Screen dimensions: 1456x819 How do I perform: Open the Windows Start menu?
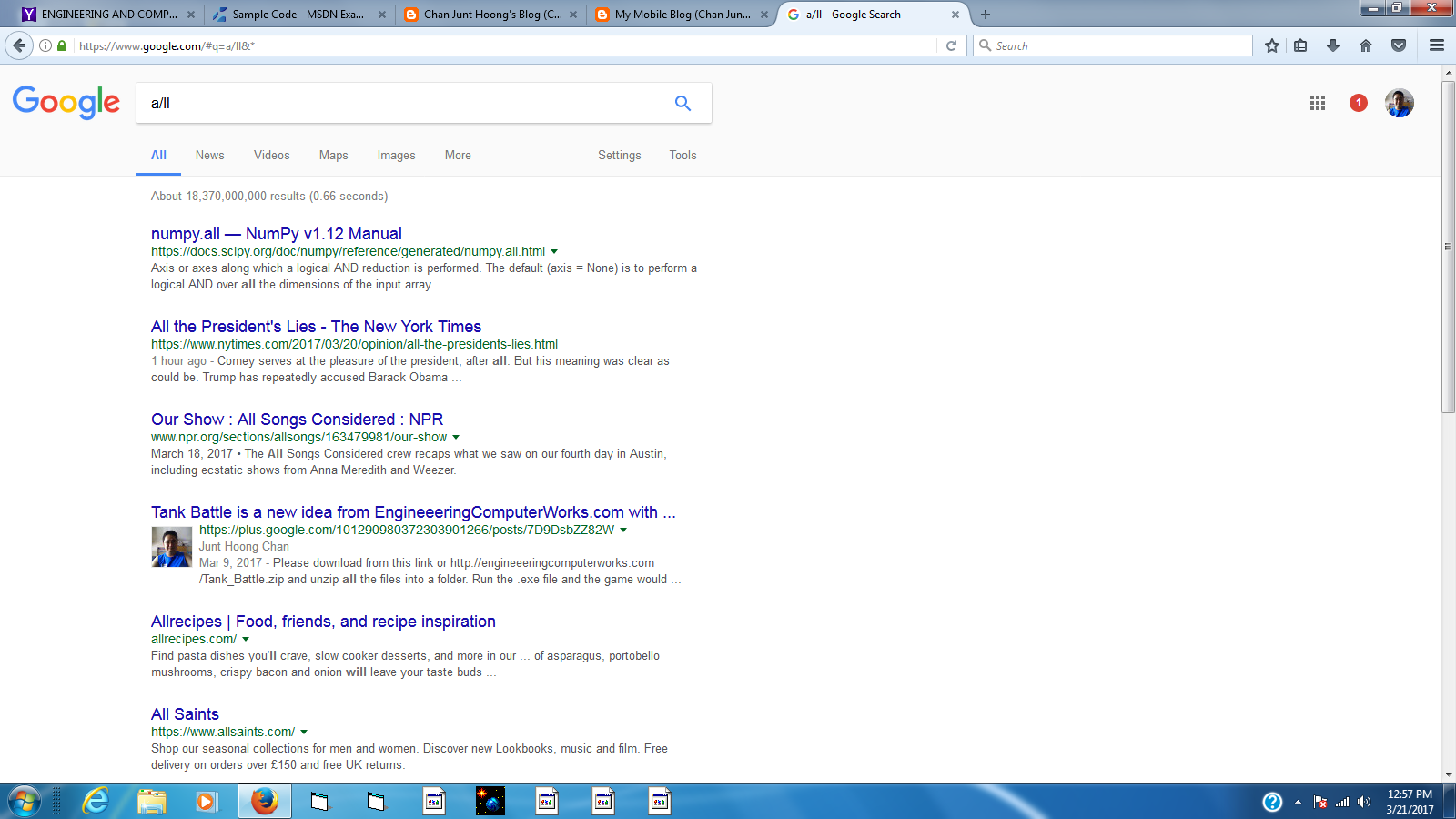click(25, 802)
